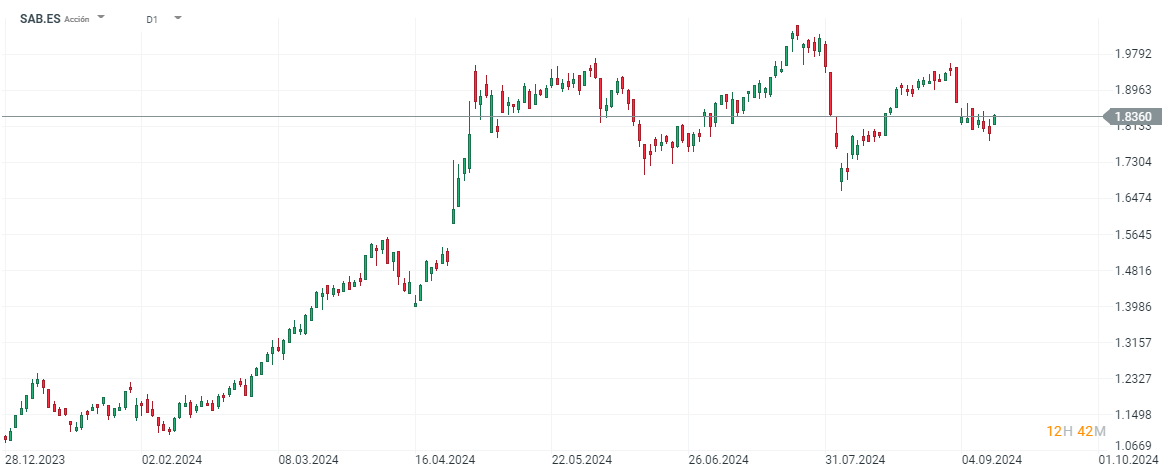
Task: Expand the D1 timeframe dropdown arrow
Action: pos(177,18)
